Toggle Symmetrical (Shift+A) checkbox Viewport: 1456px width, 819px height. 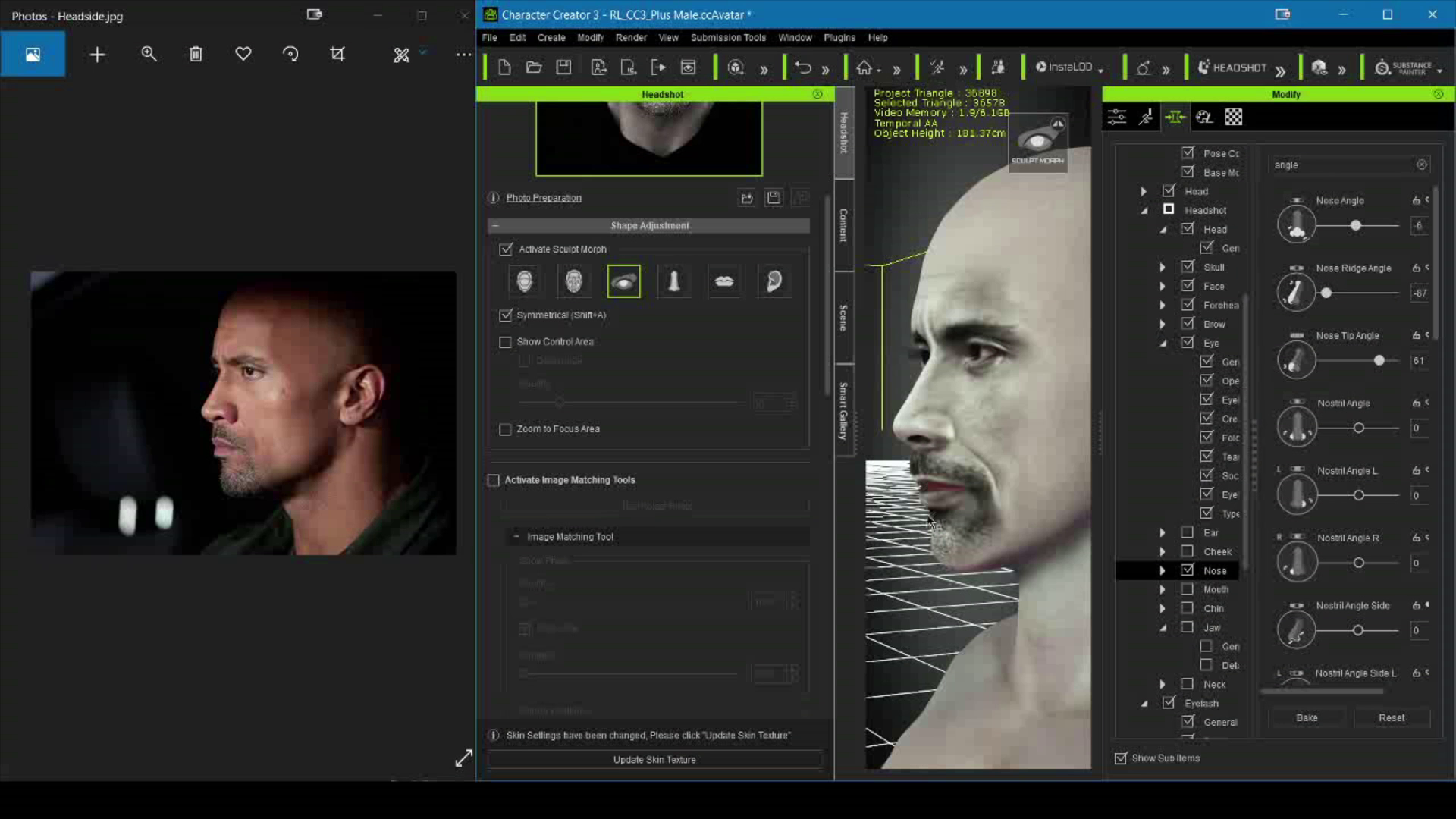click(506, 315)
